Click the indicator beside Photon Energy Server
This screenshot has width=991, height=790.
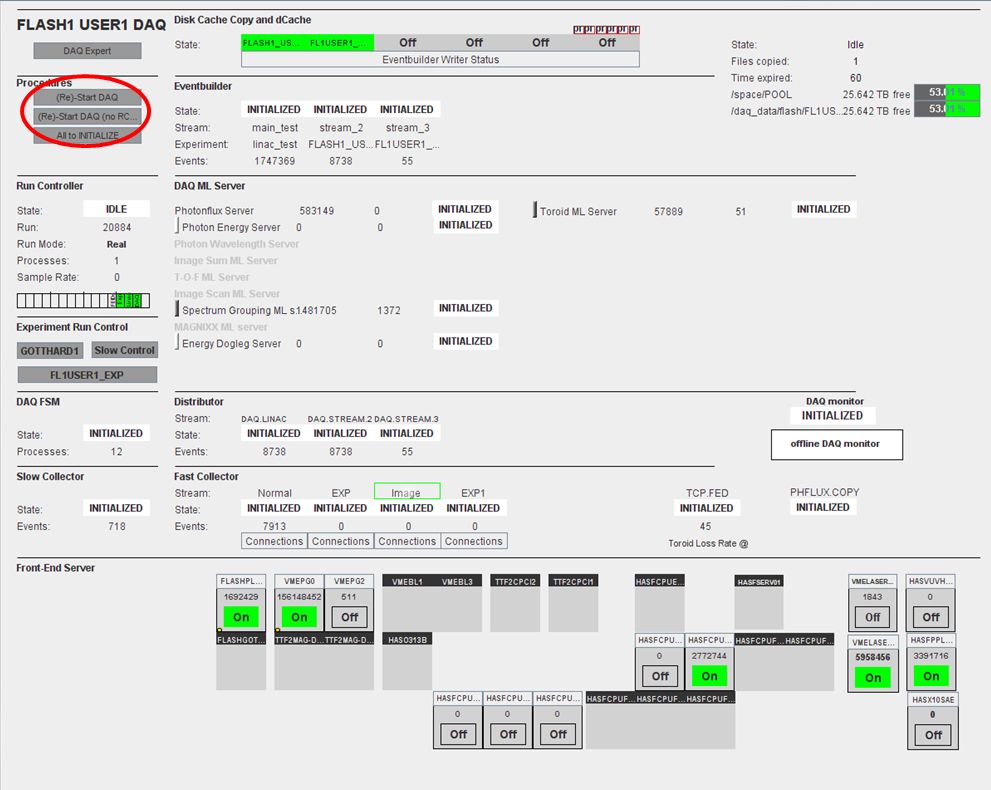point(178,228)
